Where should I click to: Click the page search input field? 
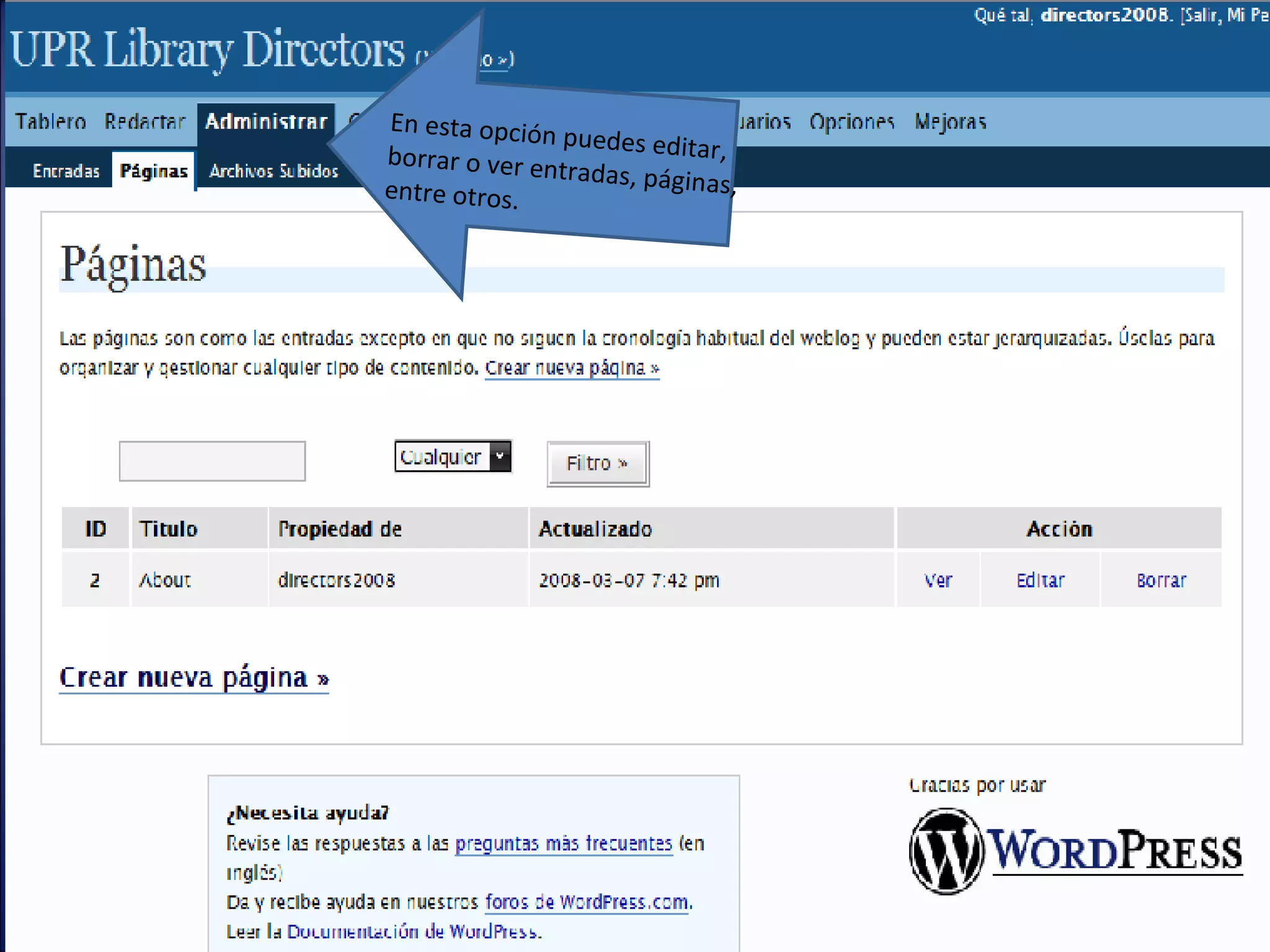pos(212,461)
